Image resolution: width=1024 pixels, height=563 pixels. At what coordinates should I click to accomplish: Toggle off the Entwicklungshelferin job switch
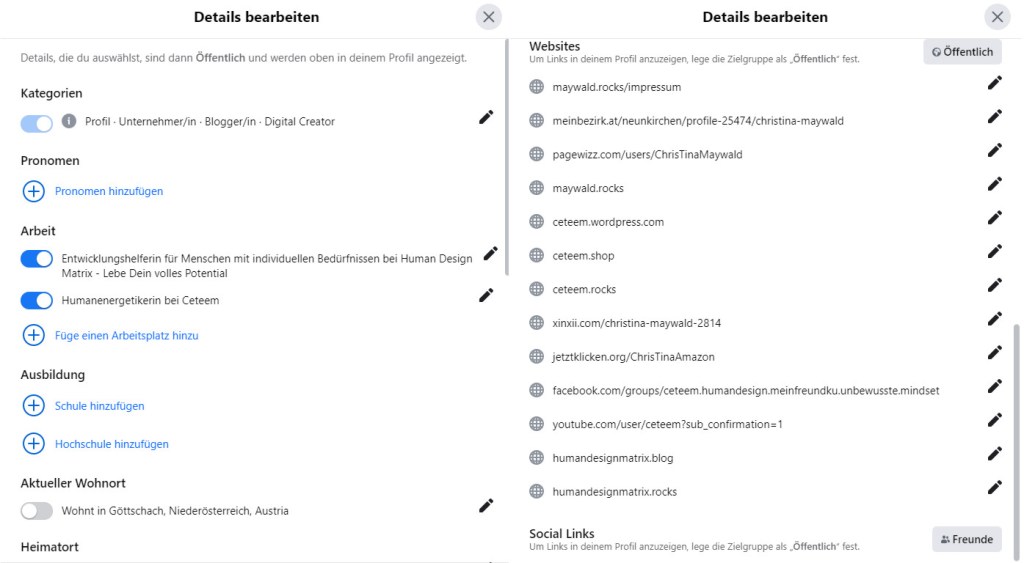click(37, 259)
